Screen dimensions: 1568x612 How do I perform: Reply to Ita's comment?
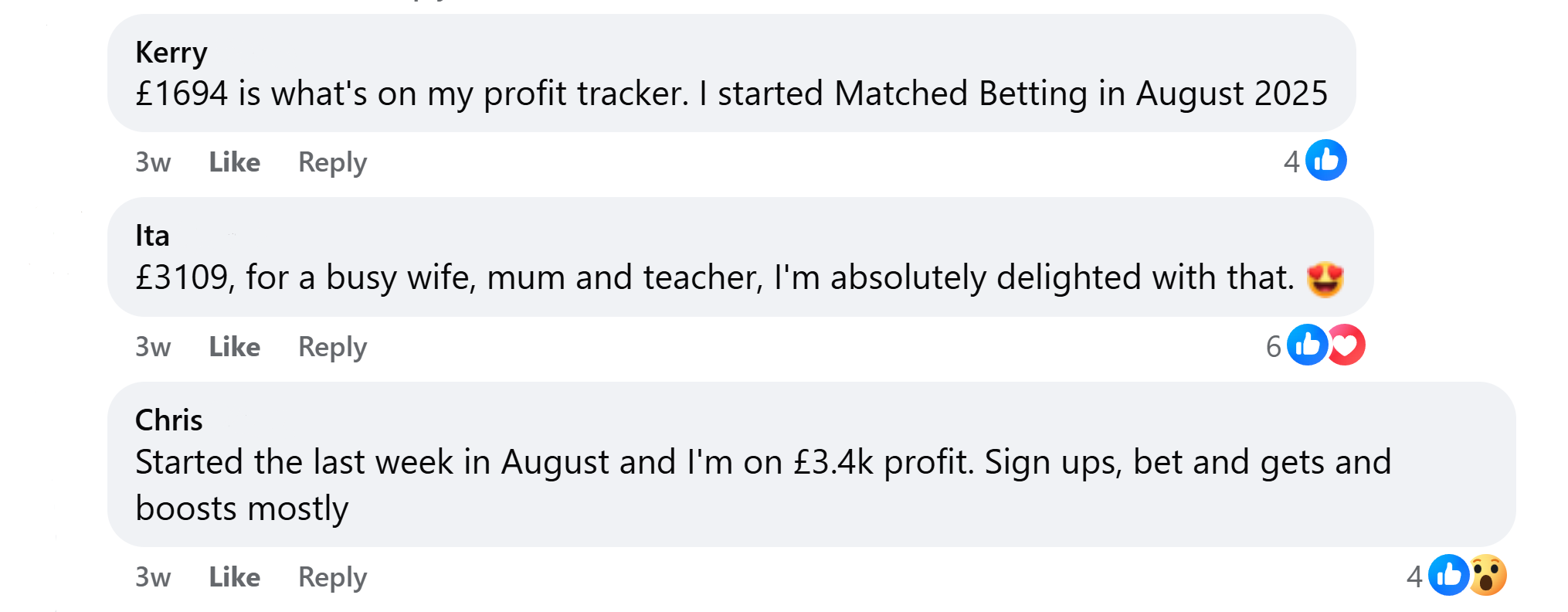(332, 347)
